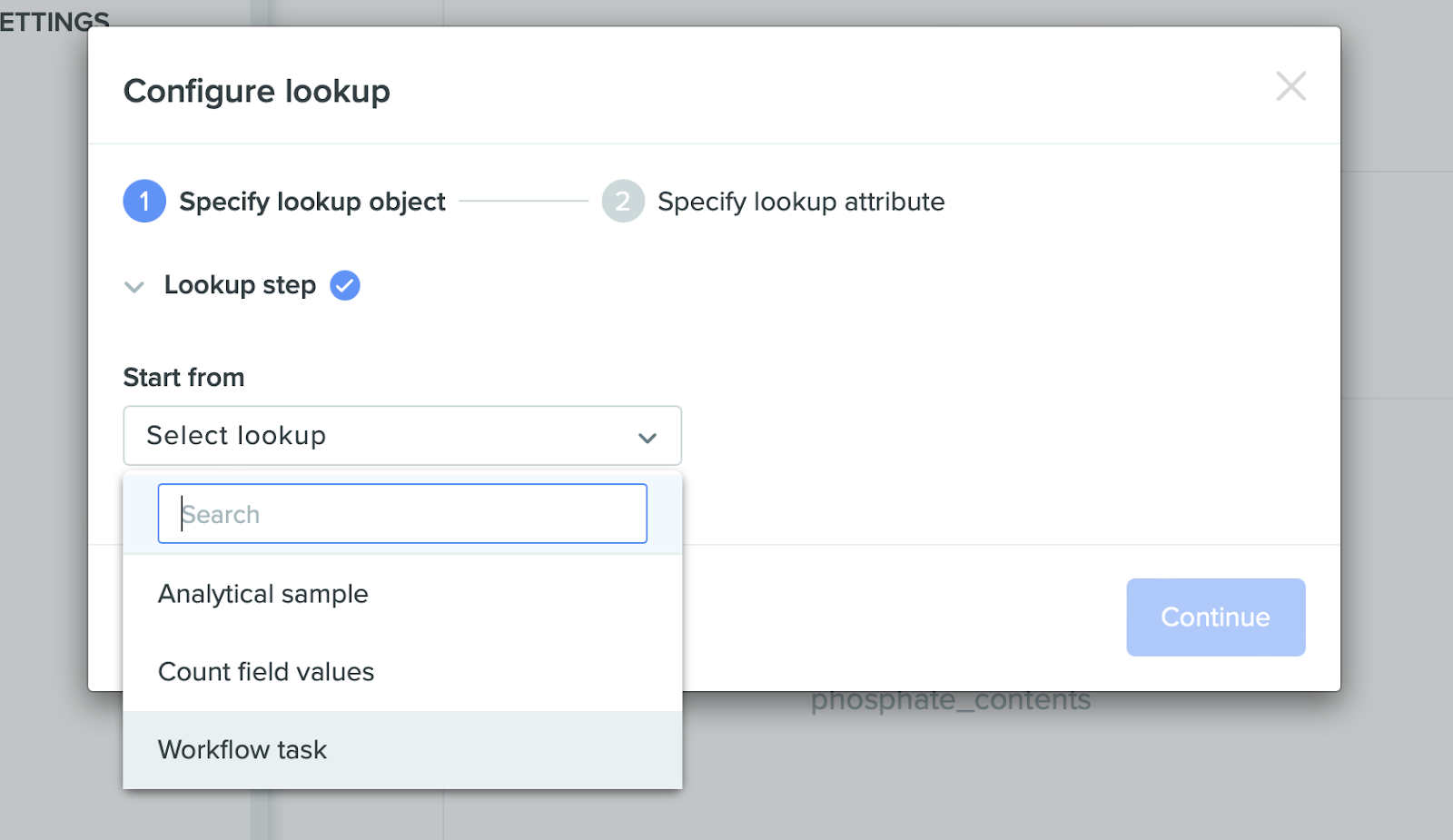Click the blue checkmark beside Lookup step
1453x840 pixels.
[x=345, y=285]
